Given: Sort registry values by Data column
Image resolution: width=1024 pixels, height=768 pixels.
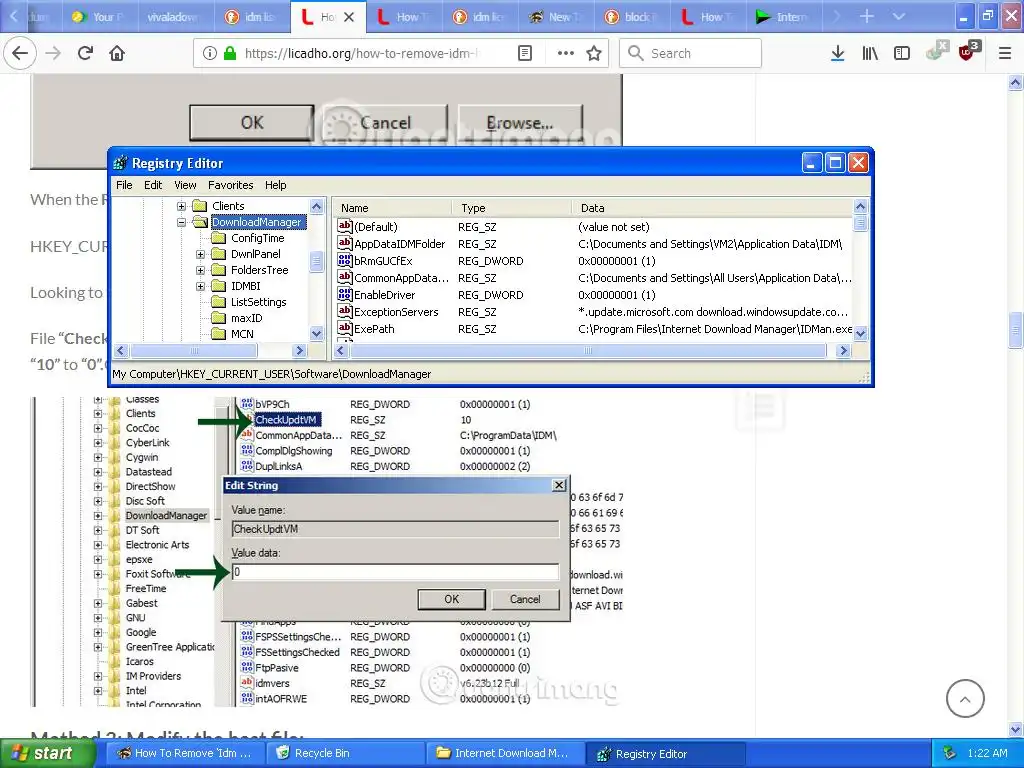Looking at the screenshot, I should [x=712, y=208].
